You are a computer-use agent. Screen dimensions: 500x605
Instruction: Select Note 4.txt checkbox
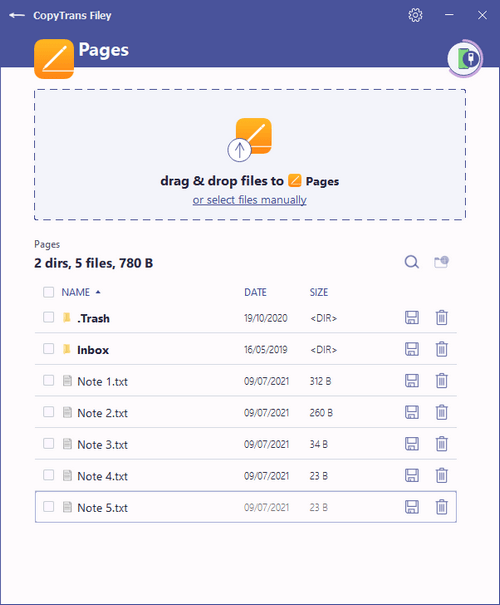click(x=49, y=475)
